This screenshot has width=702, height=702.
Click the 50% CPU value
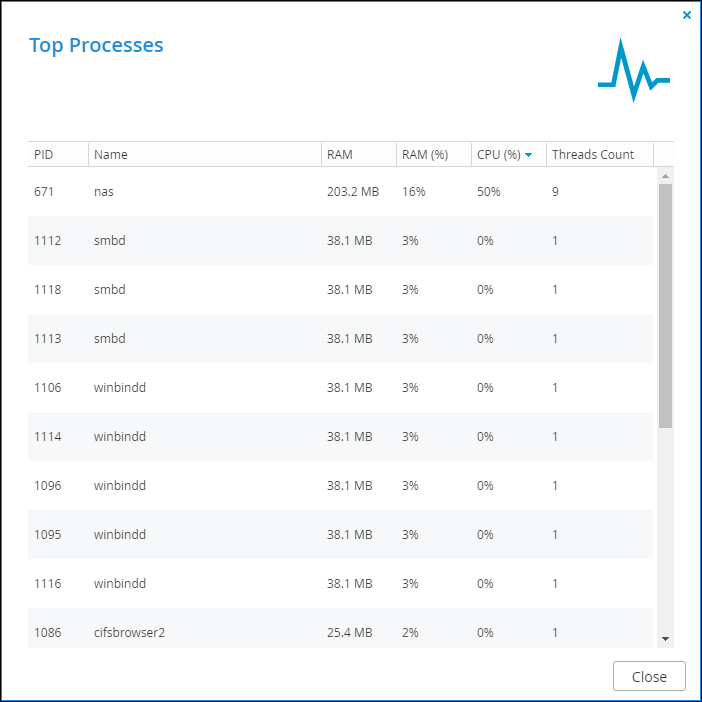pos(488,192)
